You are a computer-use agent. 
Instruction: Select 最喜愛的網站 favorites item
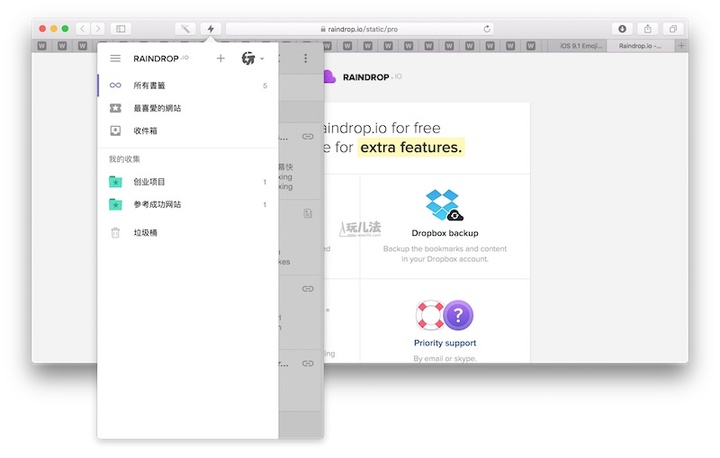click(157, 108)
